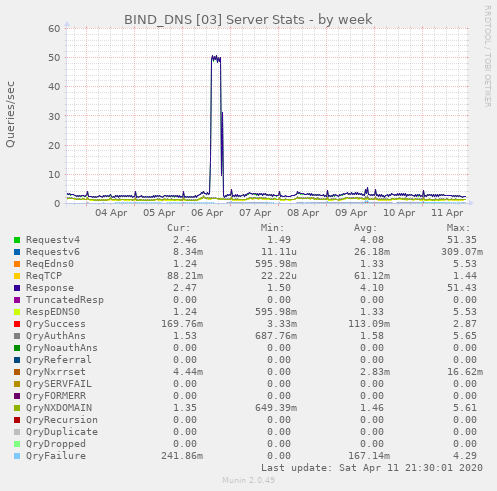Click Response max value 51.43
The height and width of the screenshot is (491, 497).
click(x=462, y=288)
